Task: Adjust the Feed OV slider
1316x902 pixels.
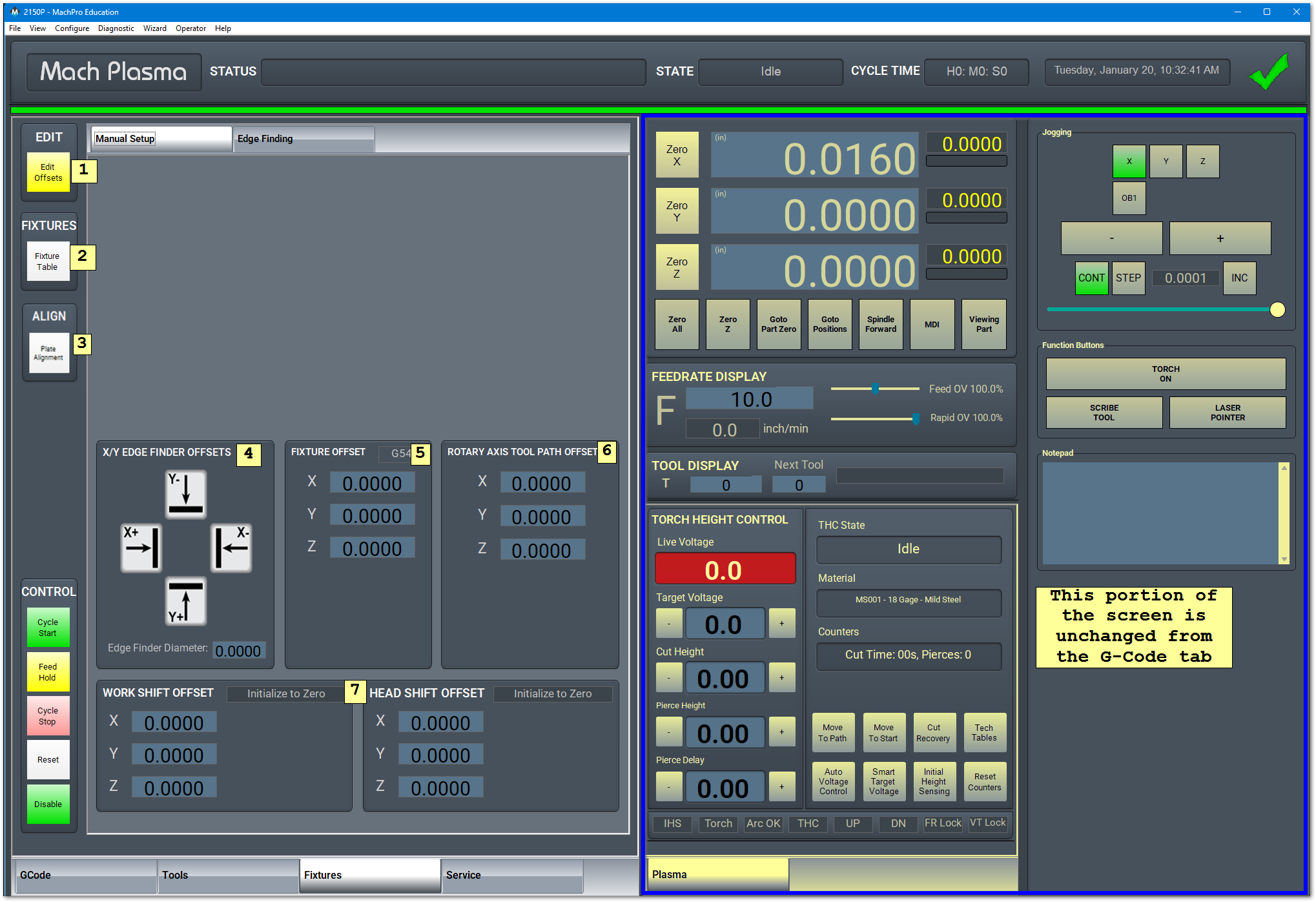Action: pos(875,389)
